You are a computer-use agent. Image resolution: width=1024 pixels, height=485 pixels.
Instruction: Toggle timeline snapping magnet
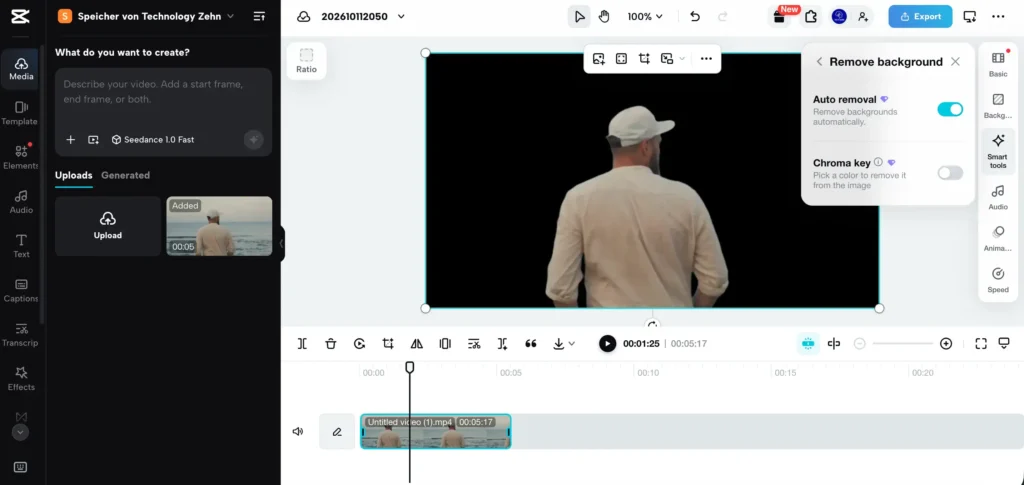click(x=808, y=343)
